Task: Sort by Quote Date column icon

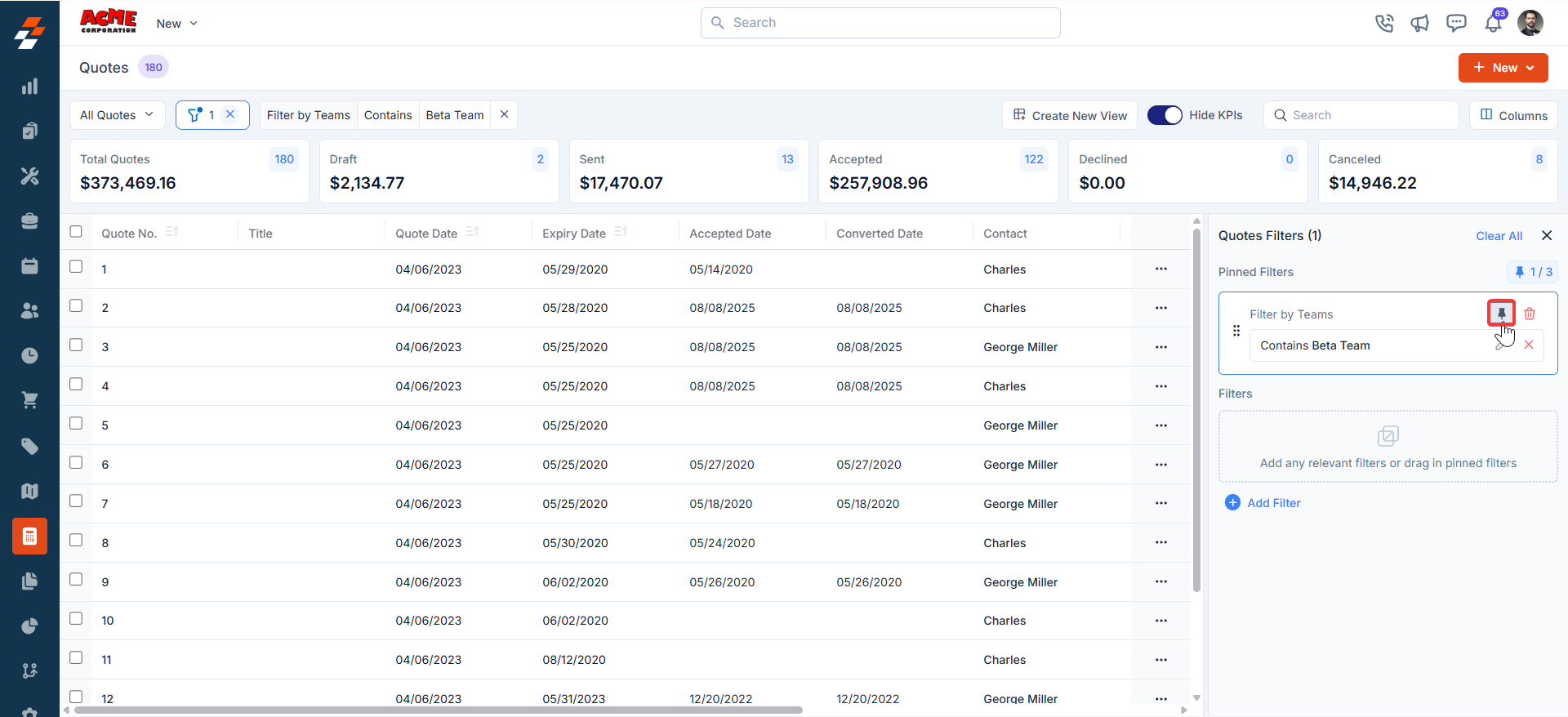Action: click(x=472, y=232)
